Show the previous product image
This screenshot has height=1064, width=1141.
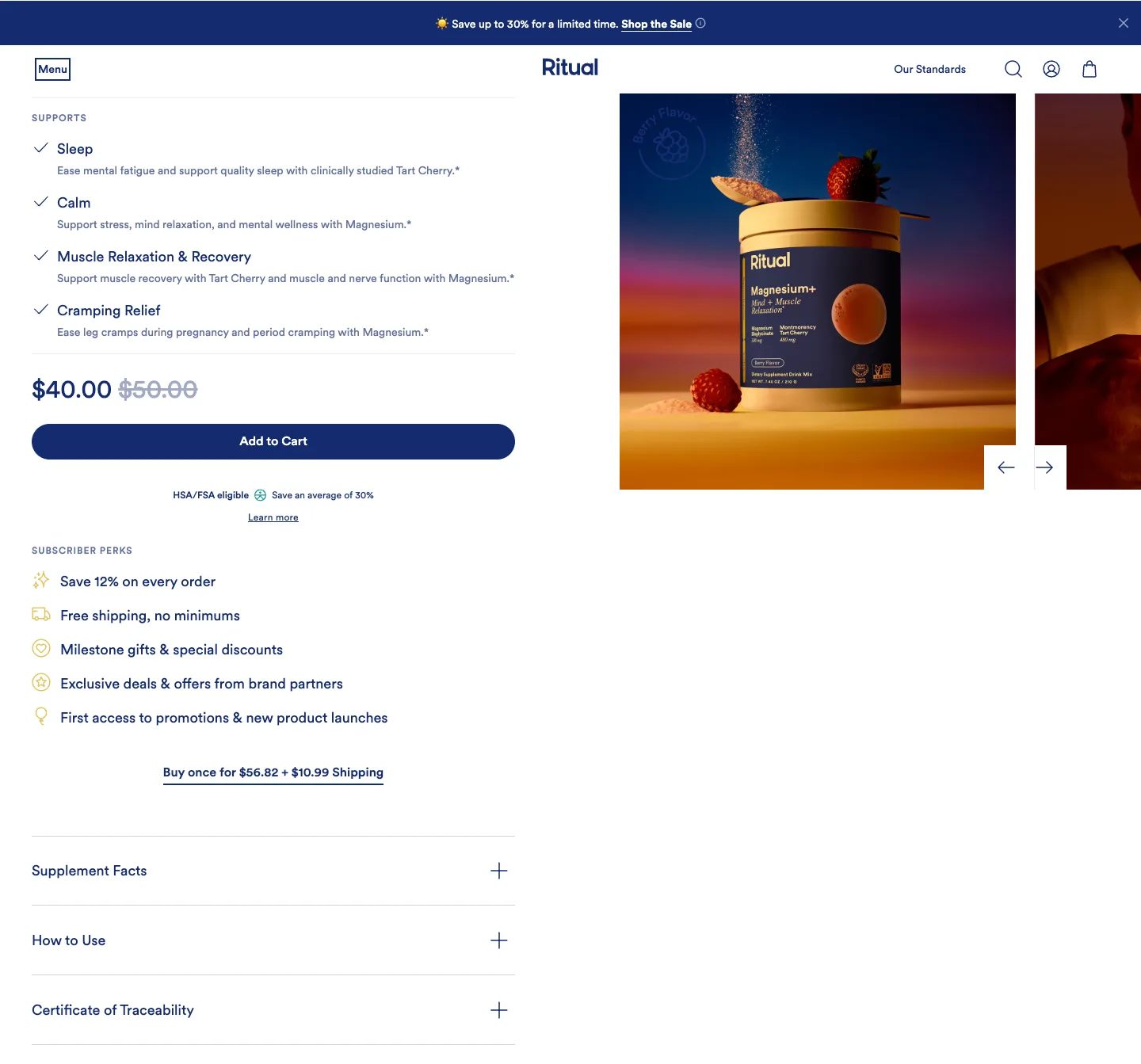1006,467
